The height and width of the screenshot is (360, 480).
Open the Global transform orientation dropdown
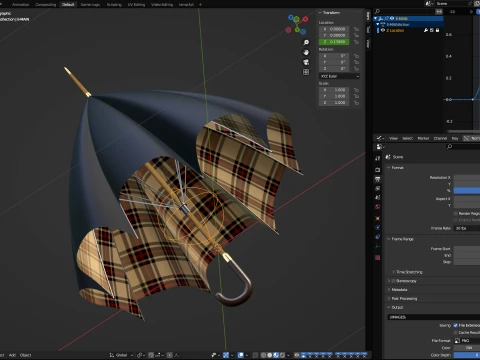pyautogui.click(x=121, y=355)
